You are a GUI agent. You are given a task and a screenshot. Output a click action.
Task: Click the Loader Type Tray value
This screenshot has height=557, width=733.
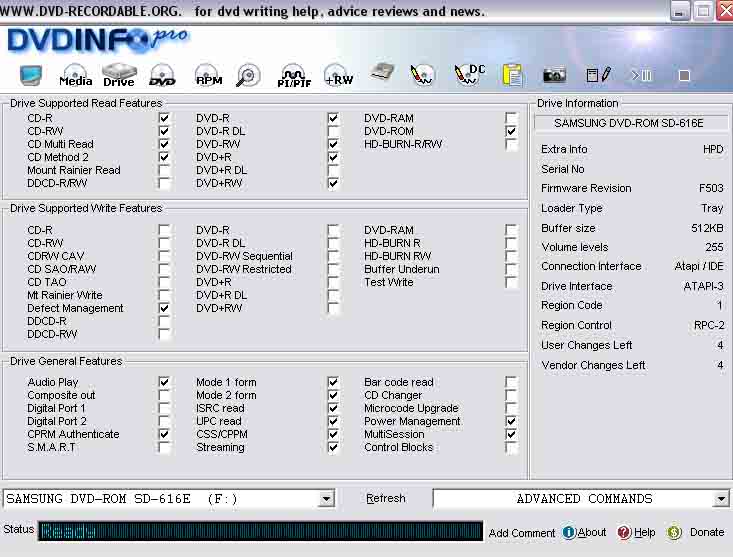(x=712, y=208)
